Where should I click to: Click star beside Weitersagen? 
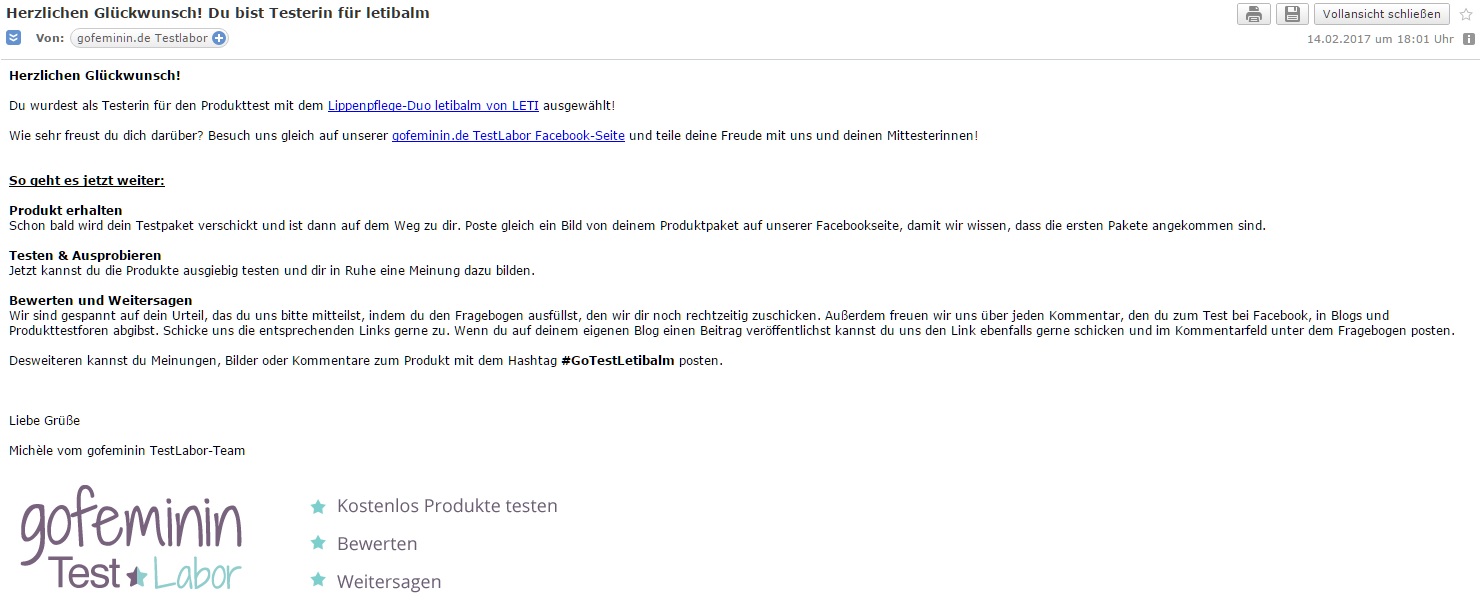tap(318, 580)
